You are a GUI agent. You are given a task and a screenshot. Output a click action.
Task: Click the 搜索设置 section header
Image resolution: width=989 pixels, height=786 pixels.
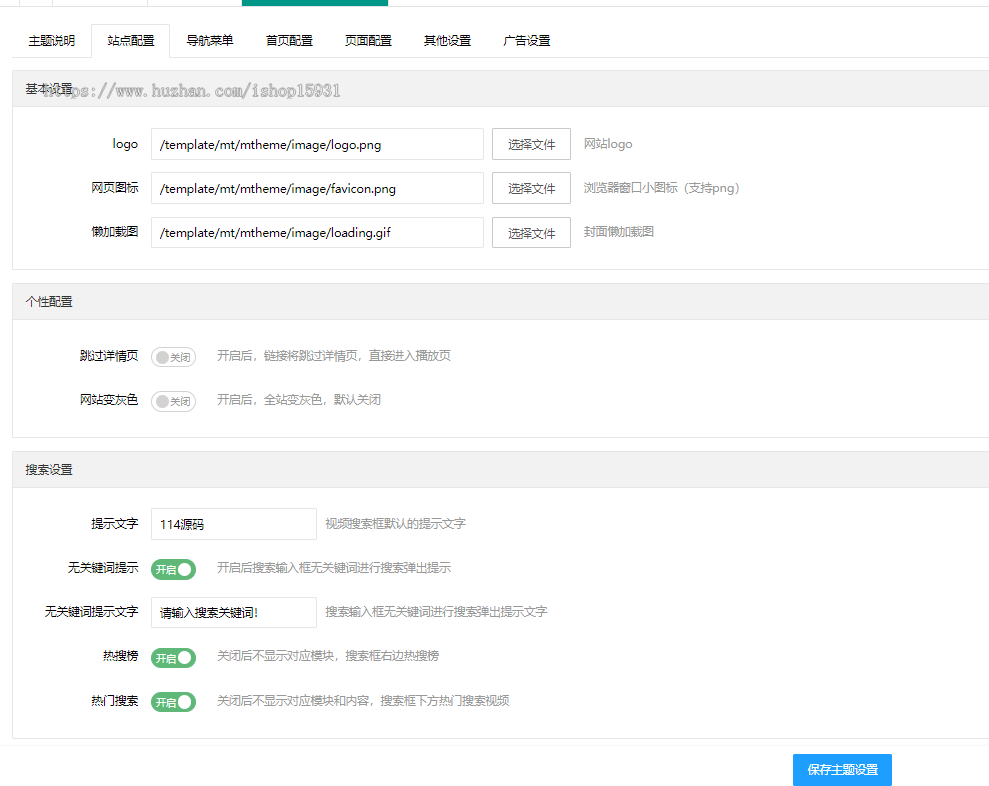(x=501, y=469)
